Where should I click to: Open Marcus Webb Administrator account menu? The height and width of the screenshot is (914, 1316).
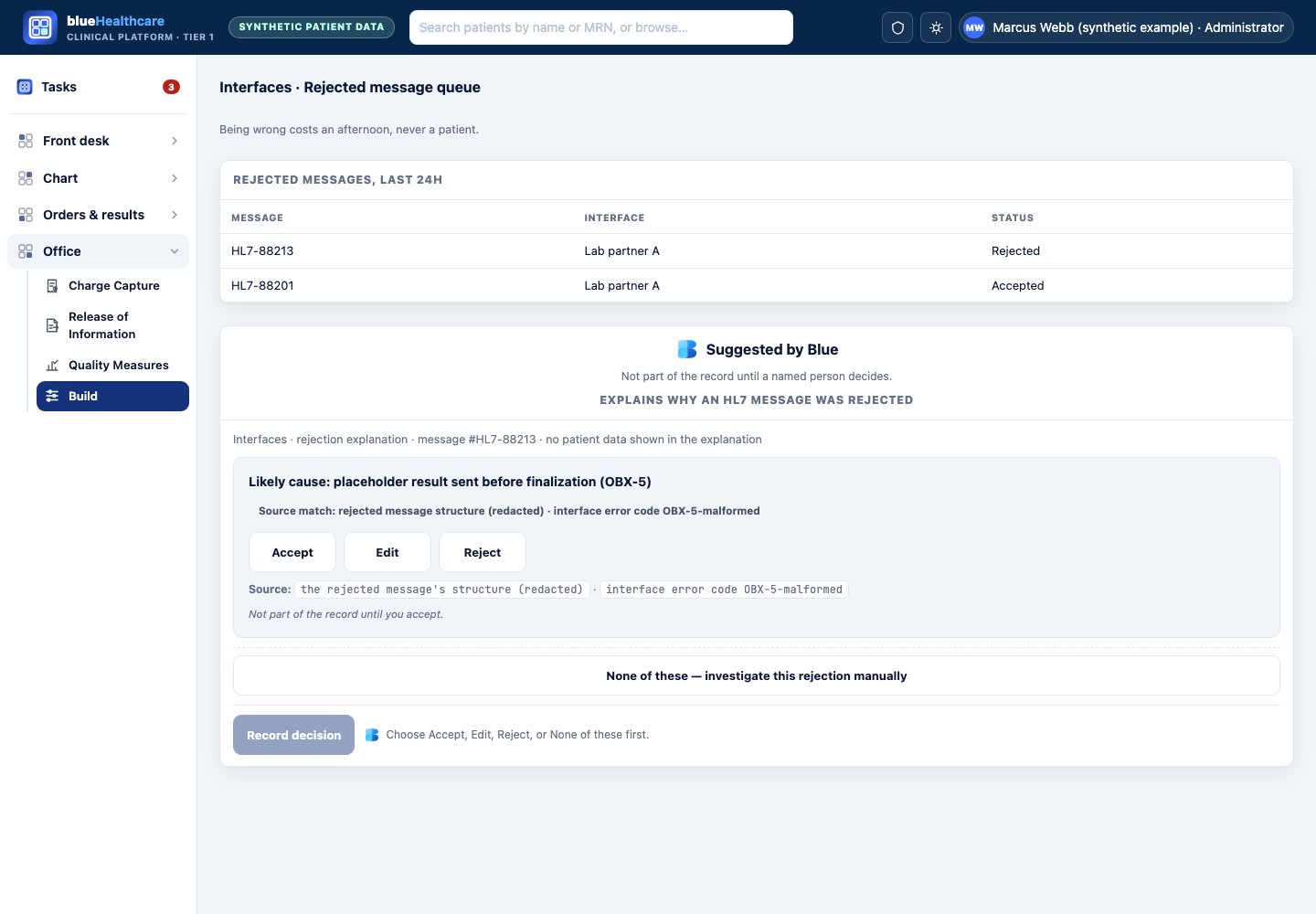(1126, 27)
